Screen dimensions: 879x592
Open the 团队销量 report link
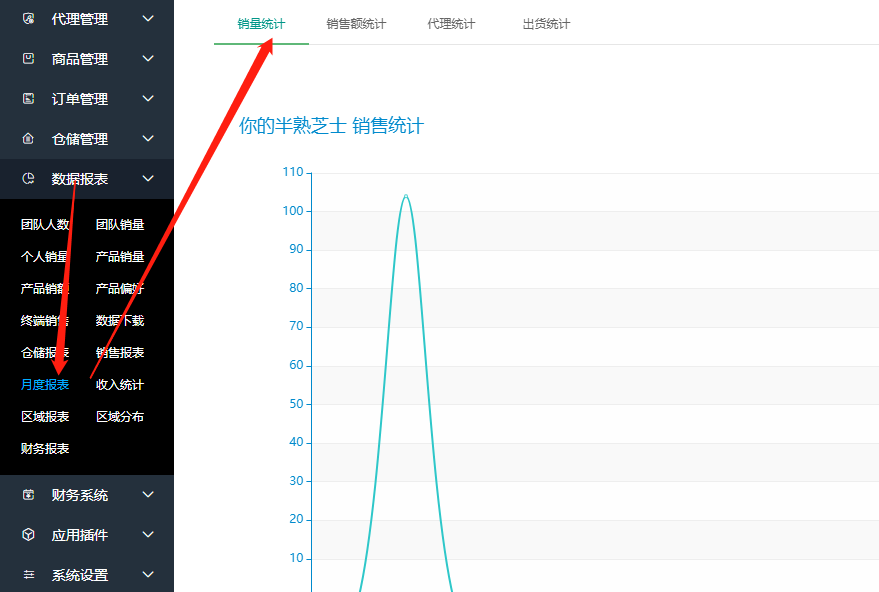point(120,225)
